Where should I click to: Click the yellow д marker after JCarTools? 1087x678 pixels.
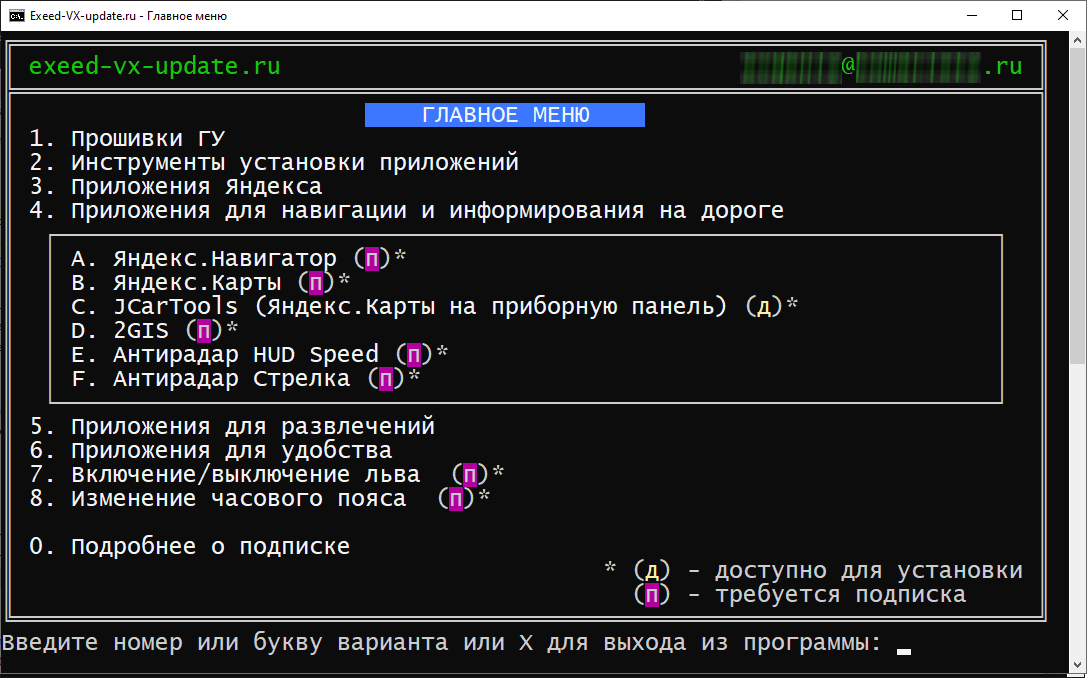point(763,306)
